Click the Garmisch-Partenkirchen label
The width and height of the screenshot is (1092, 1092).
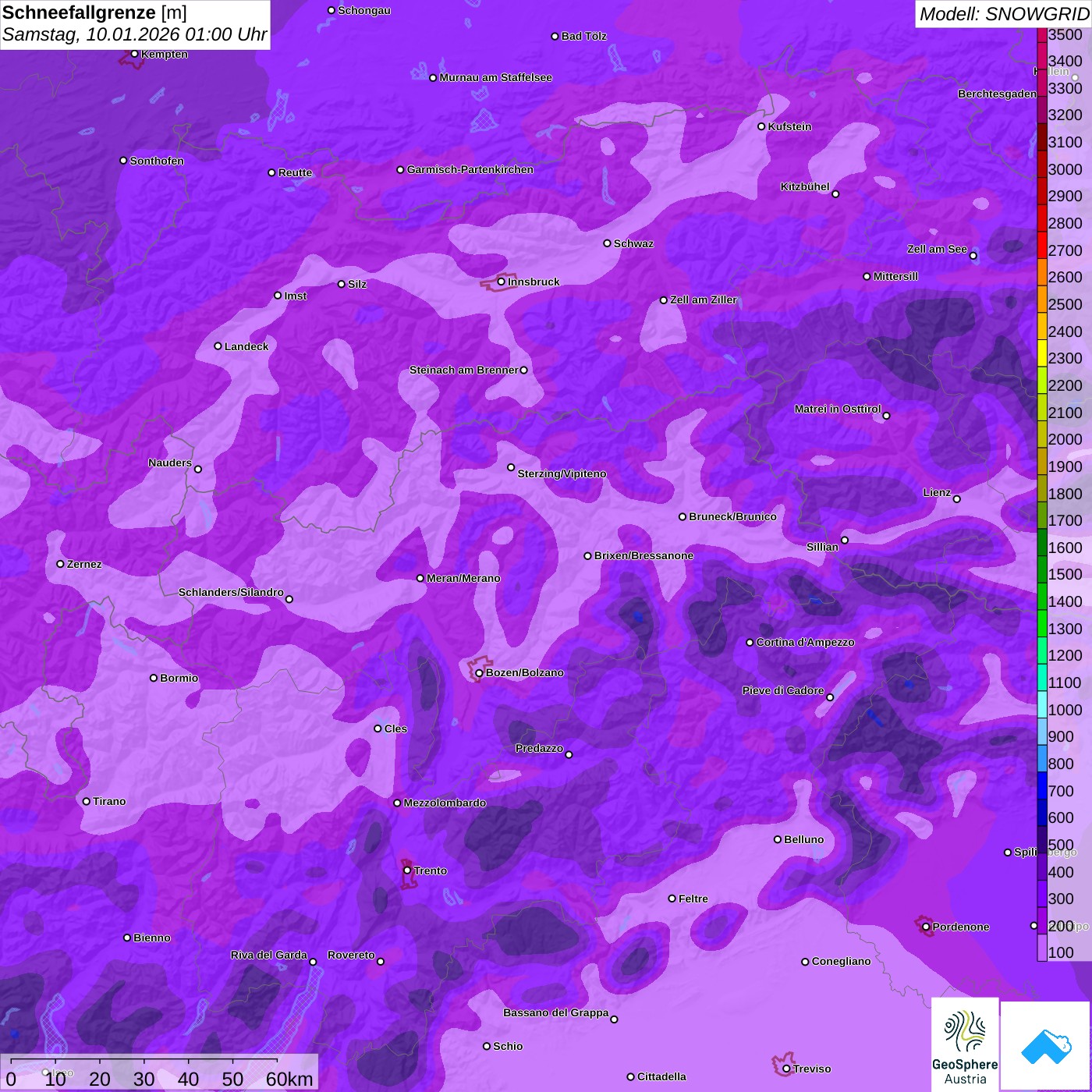point(470,169)
